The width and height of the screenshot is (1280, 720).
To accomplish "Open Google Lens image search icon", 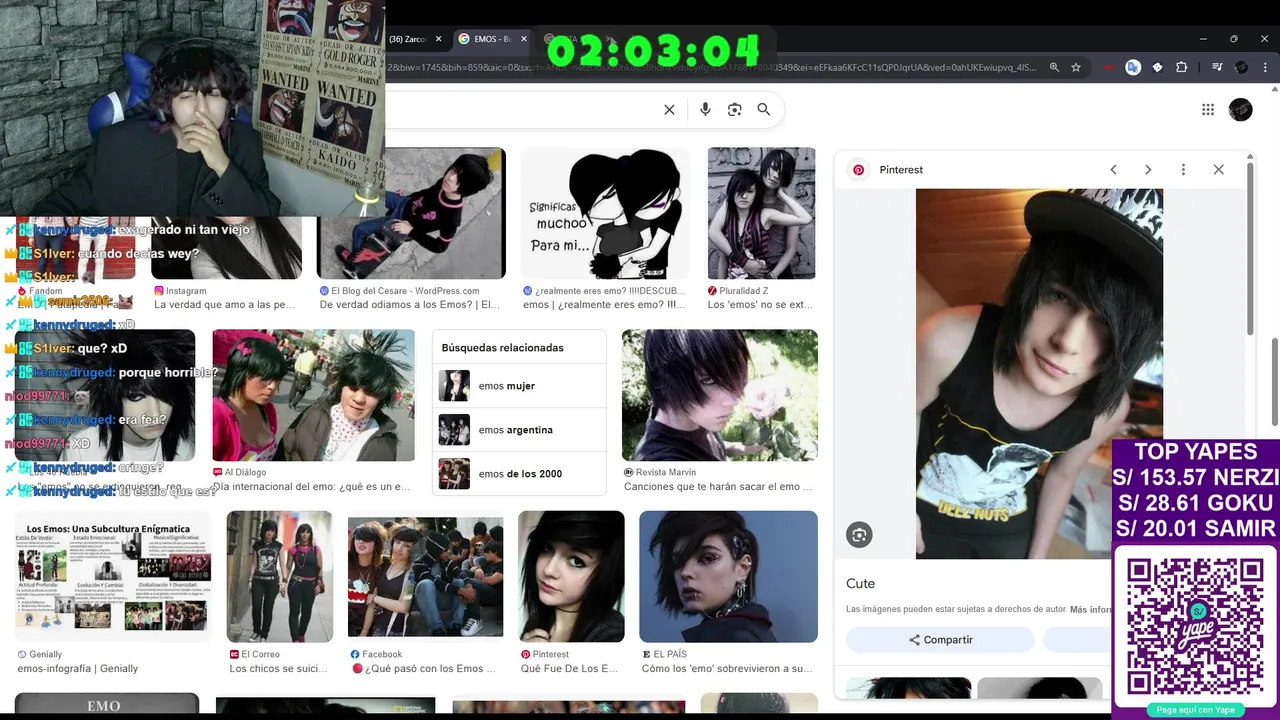I will click(x=735, y=110).
